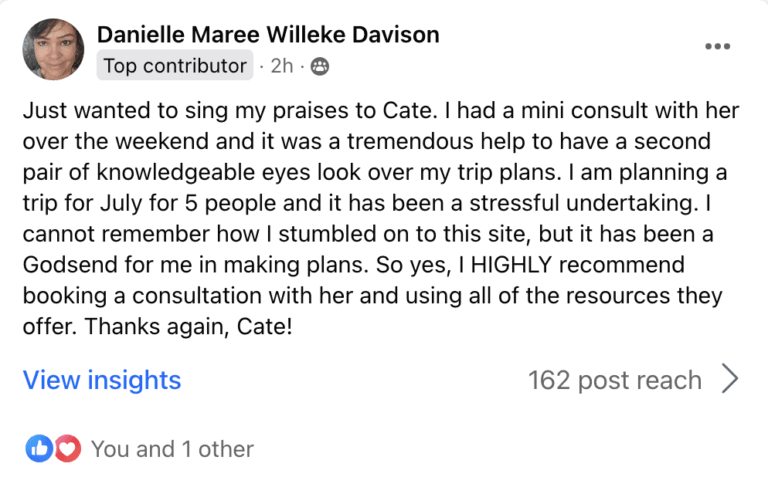Viewport: 768px width, 477px height.
Task: Show who reacted via 'You and 1 other'
Action: point(172,450)
